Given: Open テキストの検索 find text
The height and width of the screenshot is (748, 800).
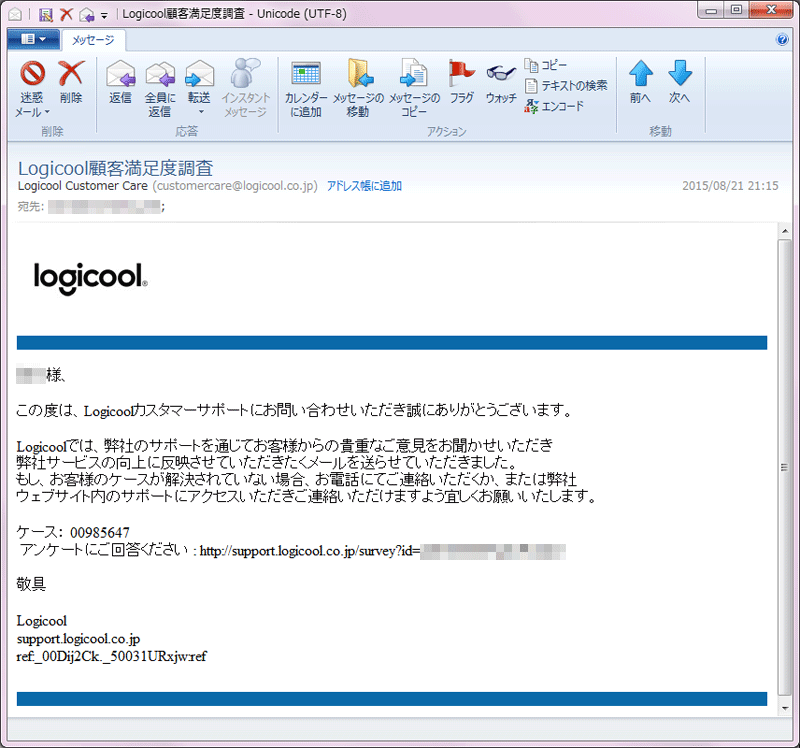Looking at the screenshot, I should [566, 86].
